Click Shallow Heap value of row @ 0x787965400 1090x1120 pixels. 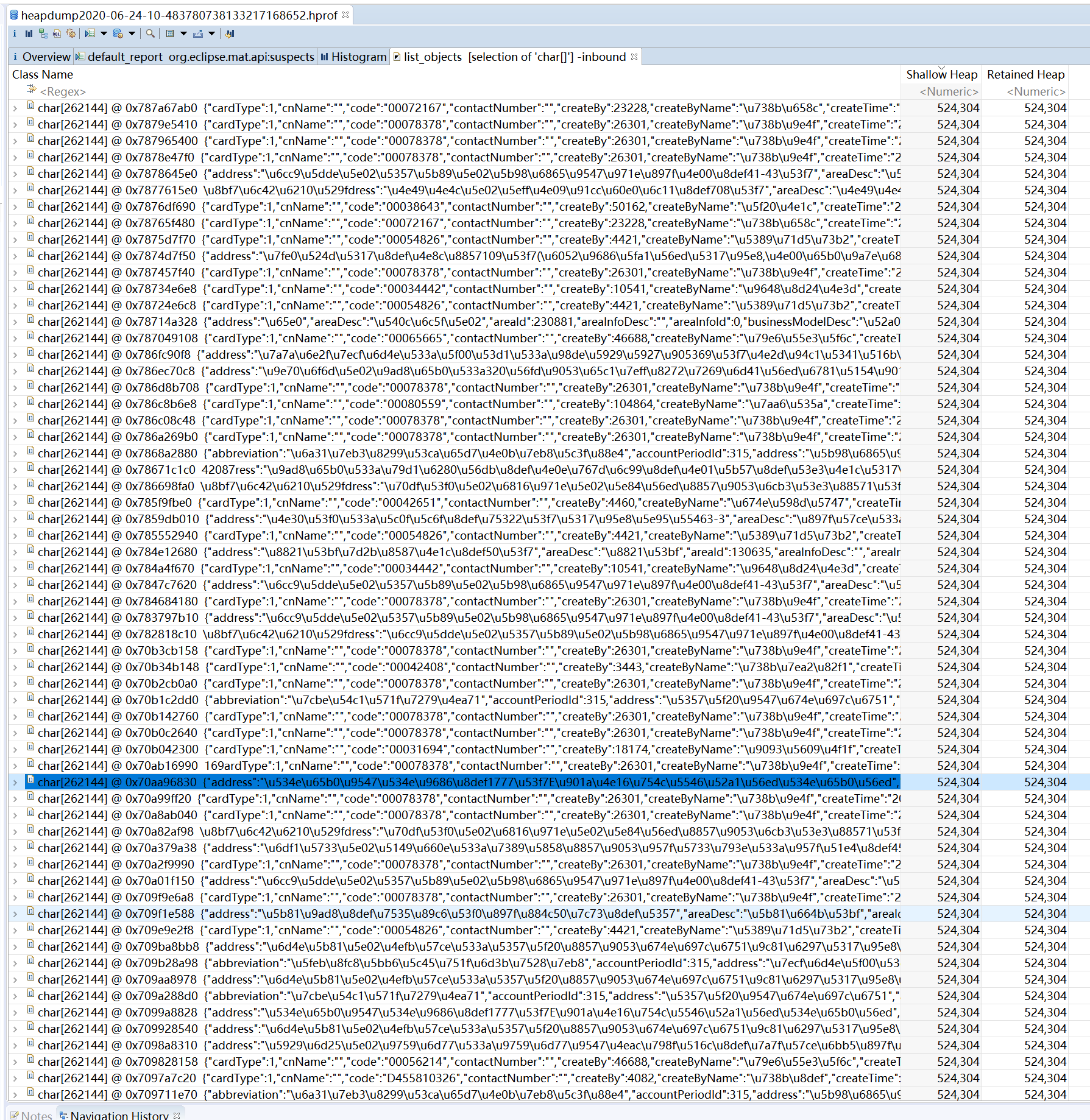[958, 141]
